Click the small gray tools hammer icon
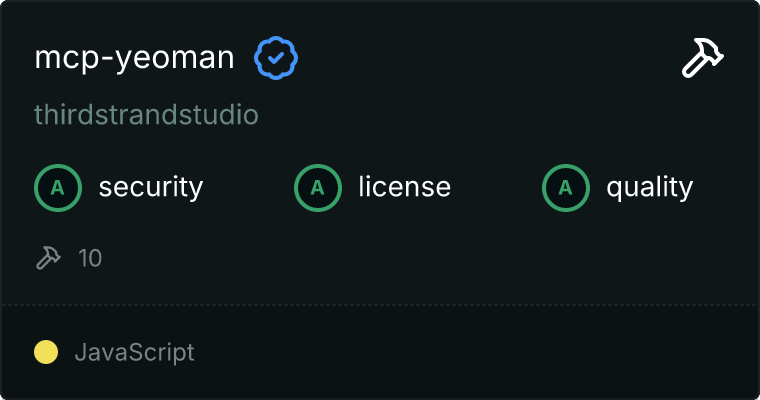Viewport: 760px width, 400px height. (47, 258)
